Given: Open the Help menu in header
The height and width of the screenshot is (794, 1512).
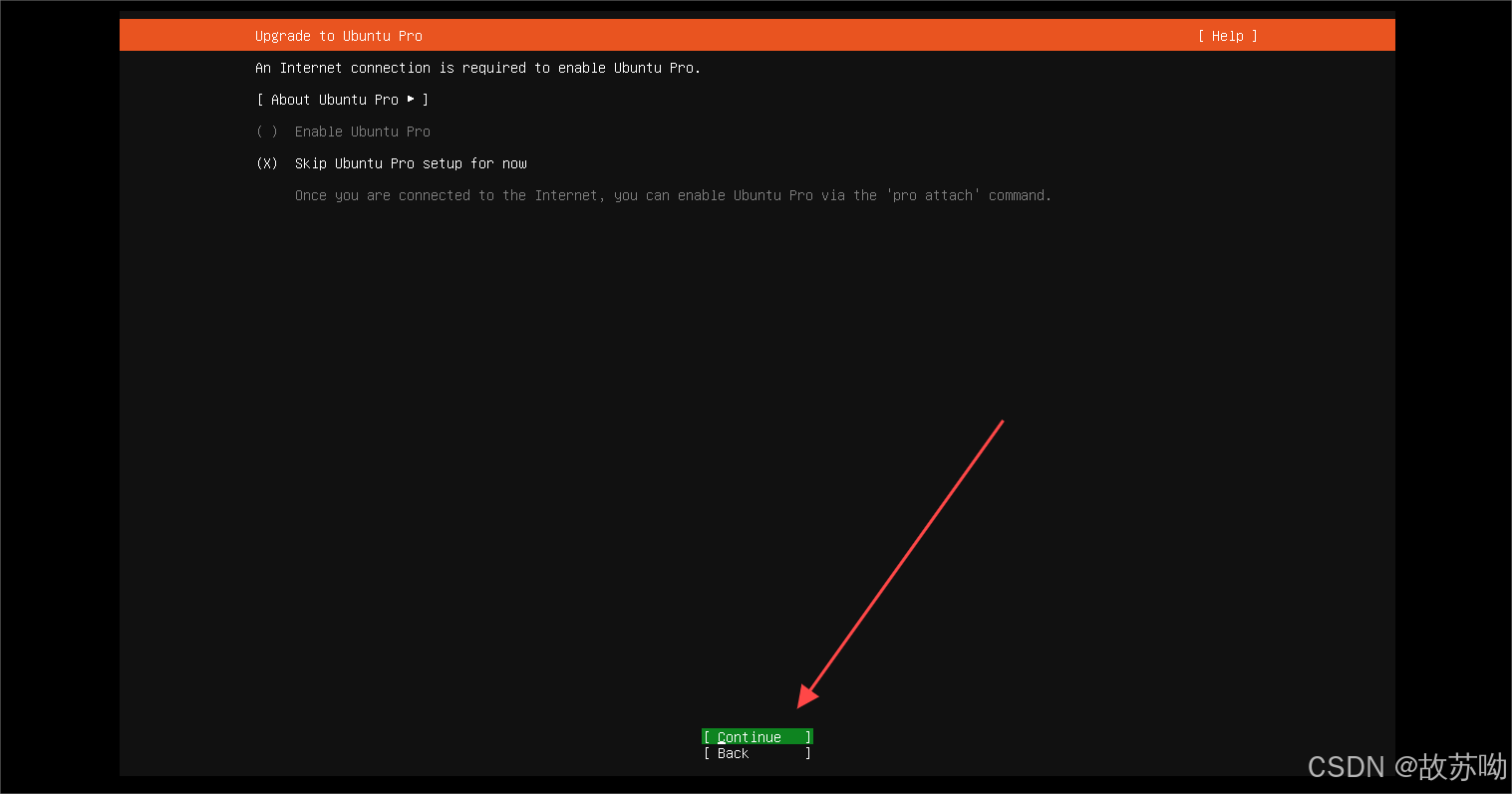Looking at the screenshot, I should click(x=1227, y=36).
